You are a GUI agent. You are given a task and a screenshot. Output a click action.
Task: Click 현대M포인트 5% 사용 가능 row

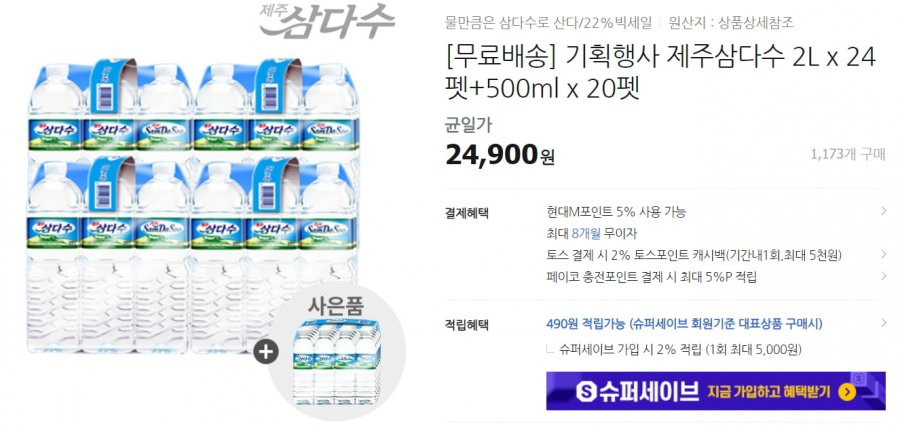coord(718,212)
